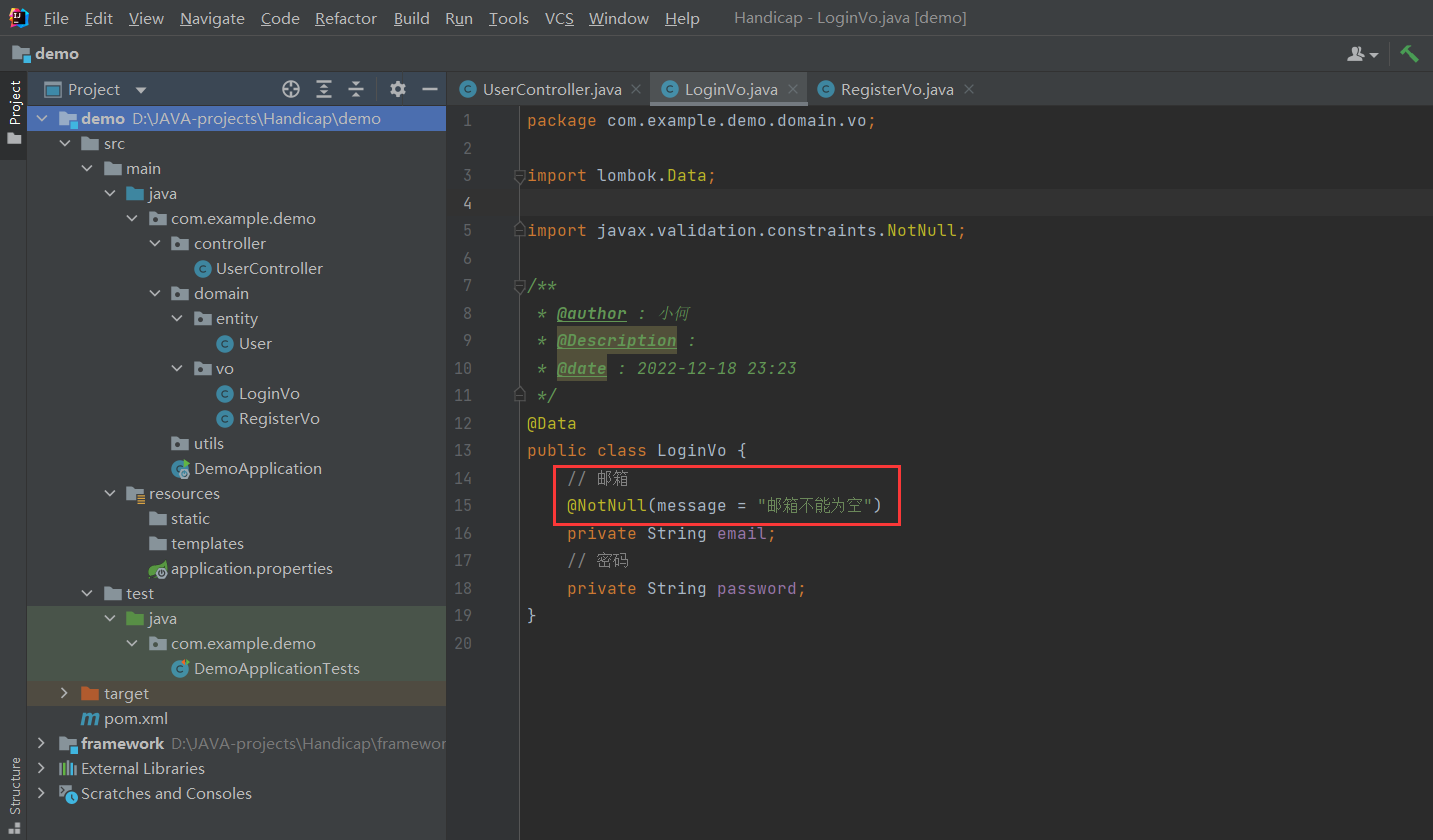Open the Tools menu
1433x840 pixels.
[509, 19]
